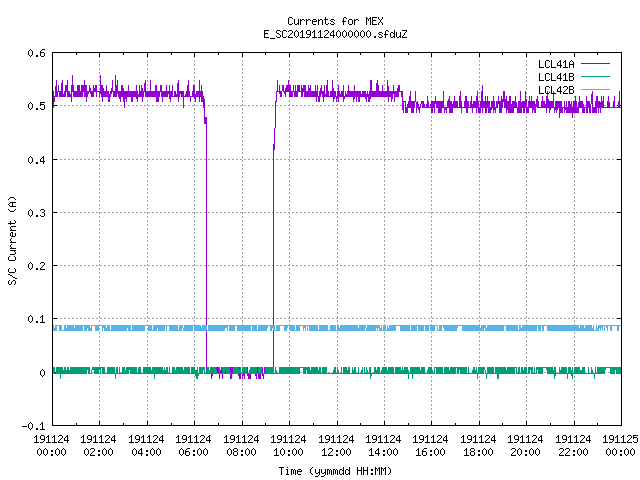The height and width of the screenshot is (480, 640).
Task: Click the LCL41A step down near 14:45
Action: 402,101
